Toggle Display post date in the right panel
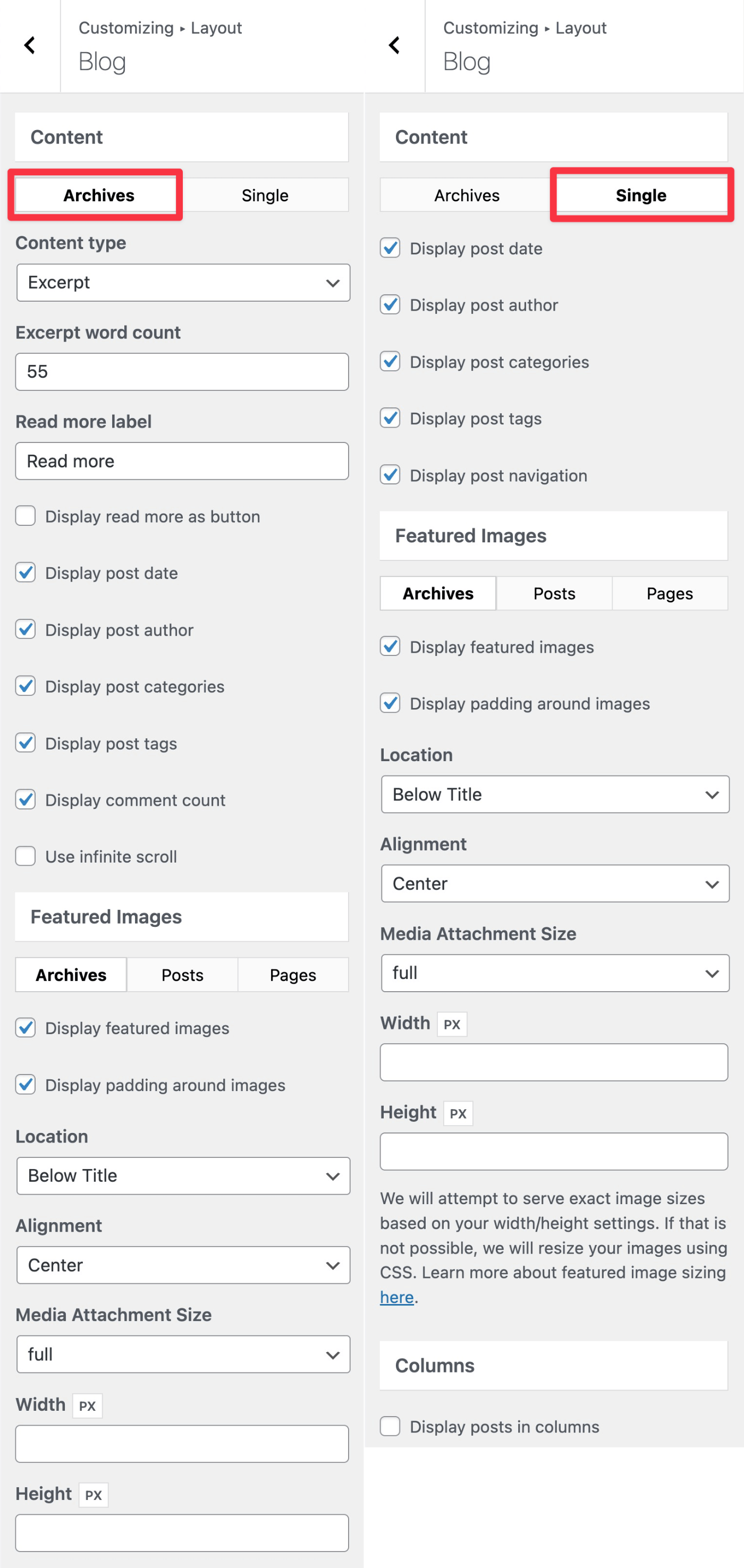 pyautogui.click(x=390, y=249)
